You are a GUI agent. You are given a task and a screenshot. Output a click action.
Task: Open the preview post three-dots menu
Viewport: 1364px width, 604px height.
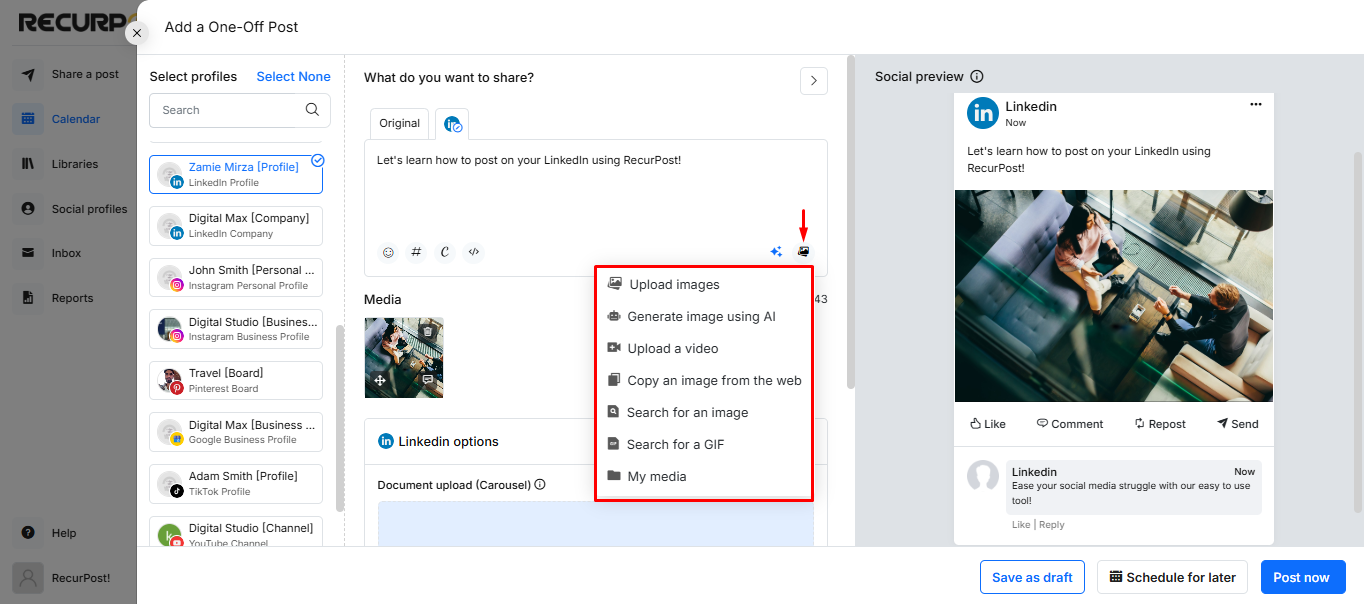tap(1256, 104)
